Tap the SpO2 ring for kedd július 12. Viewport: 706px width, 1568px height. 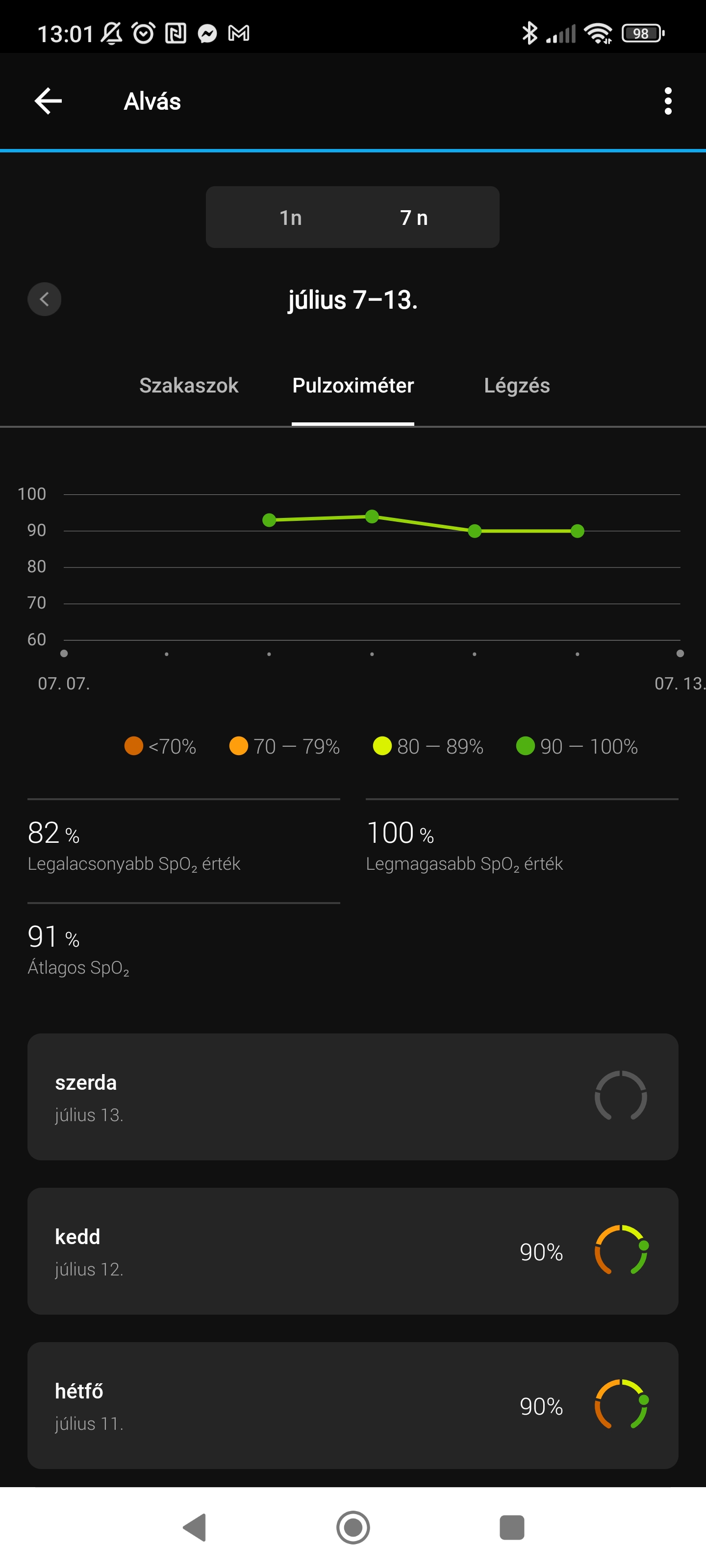[621, 1249]
